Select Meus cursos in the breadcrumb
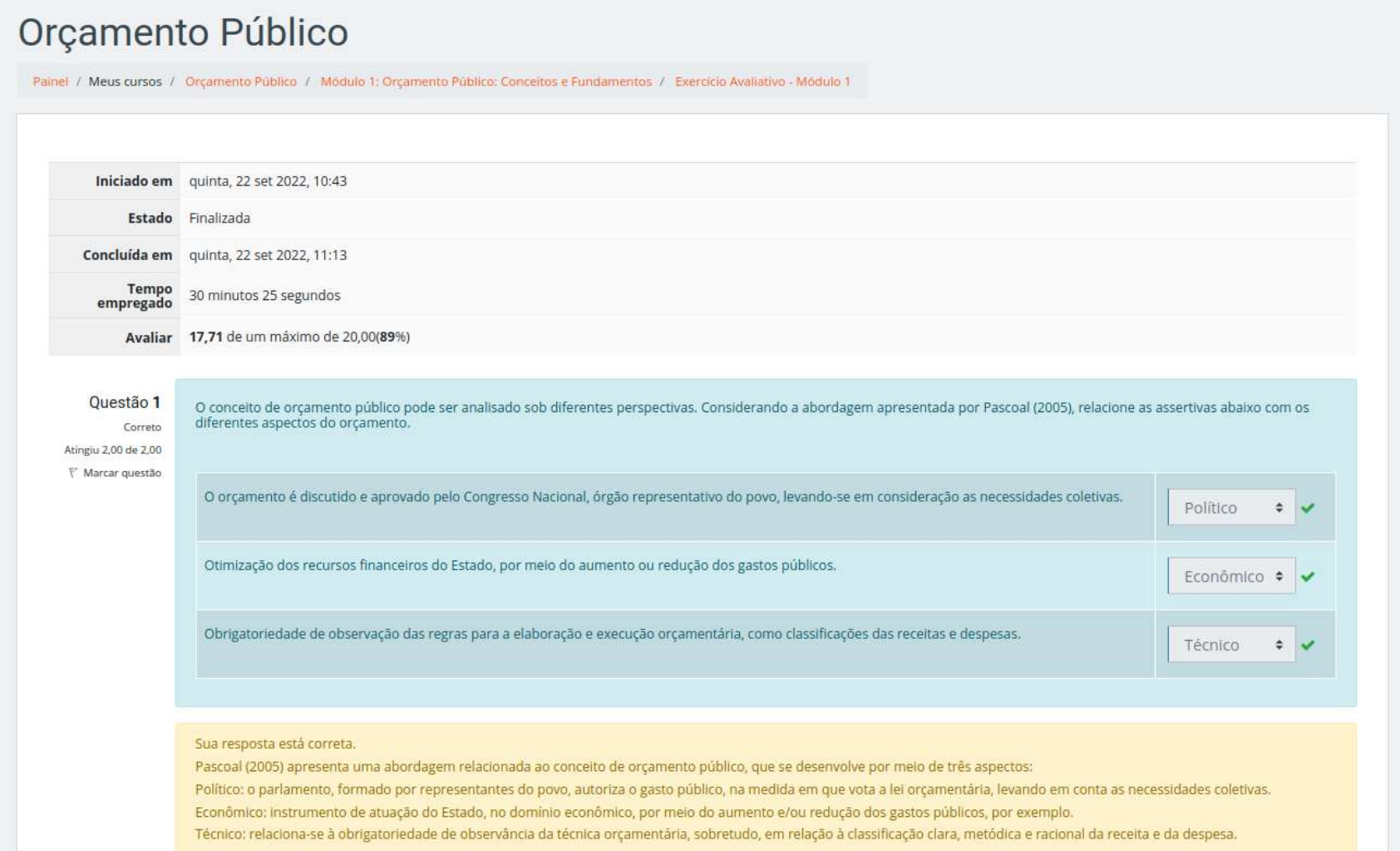This screenshot has height=851, width=1400. click(x=125, y=81)
